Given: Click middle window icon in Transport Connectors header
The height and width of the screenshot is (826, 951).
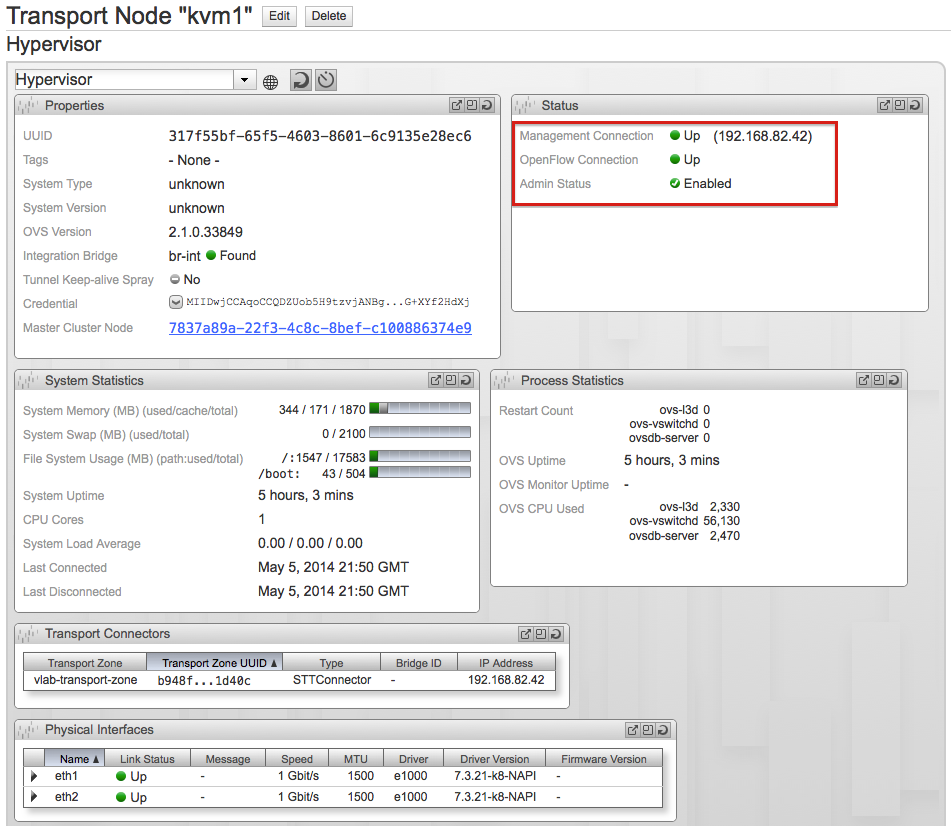Looking at the screenshot, I should (x=540, y=634).
